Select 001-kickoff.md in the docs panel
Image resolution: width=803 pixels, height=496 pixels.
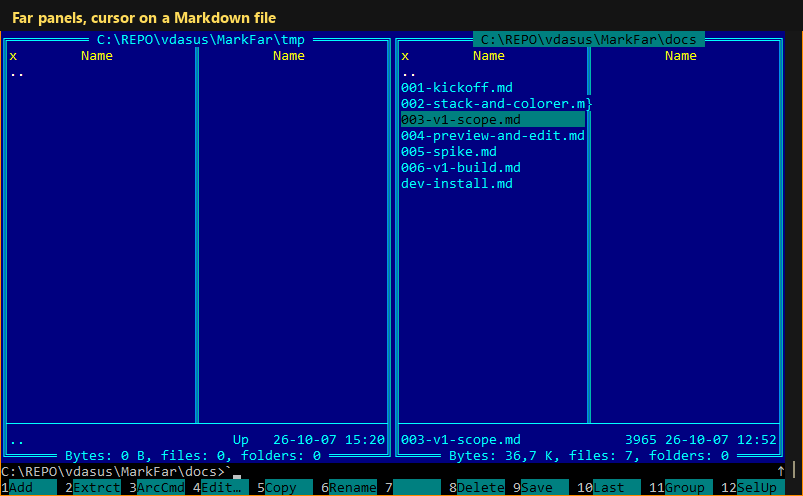(x=456, y=88)
